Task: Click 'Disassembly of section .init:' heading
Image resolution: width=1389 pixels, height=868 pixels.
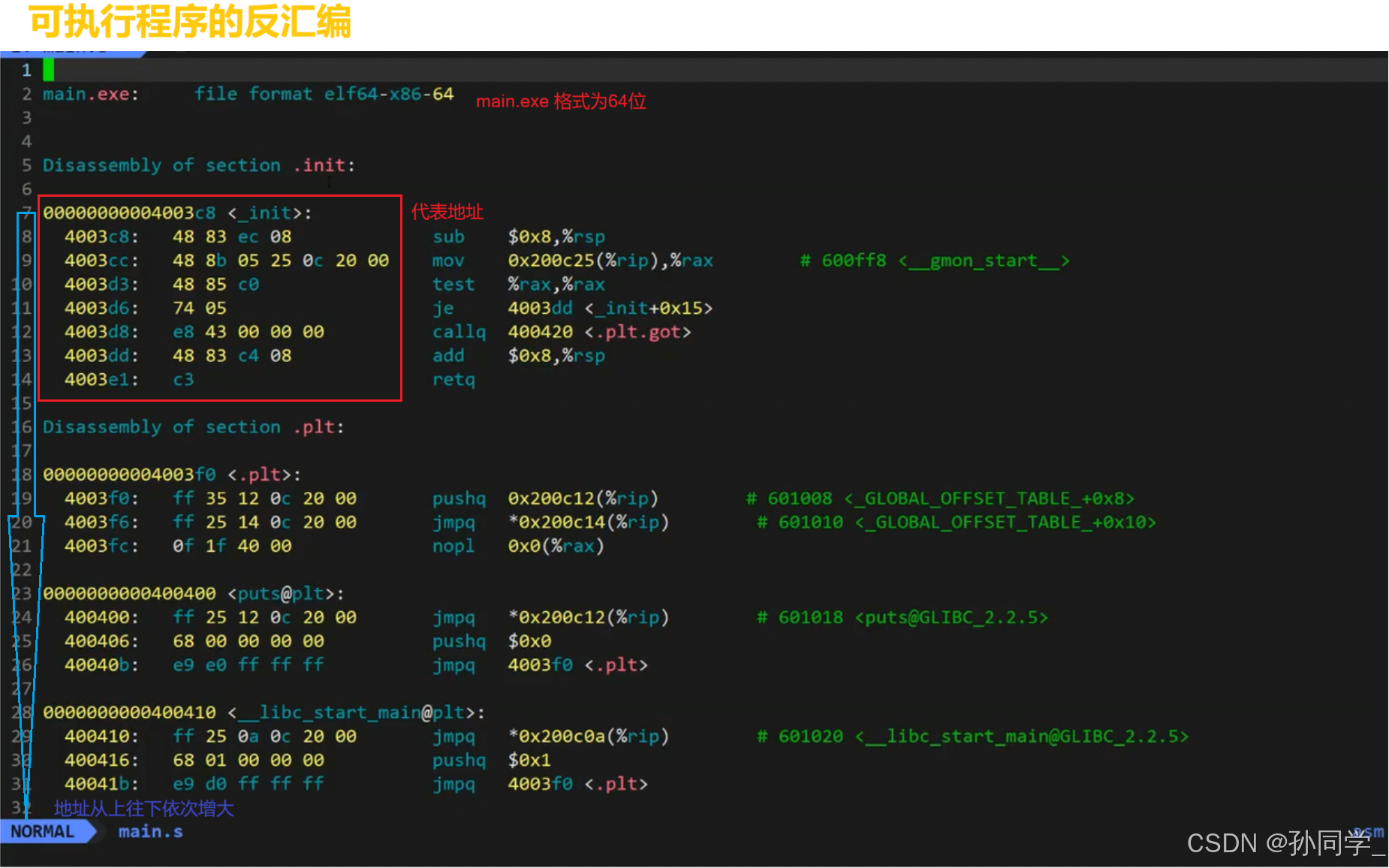Action: [x=199, y=165]
